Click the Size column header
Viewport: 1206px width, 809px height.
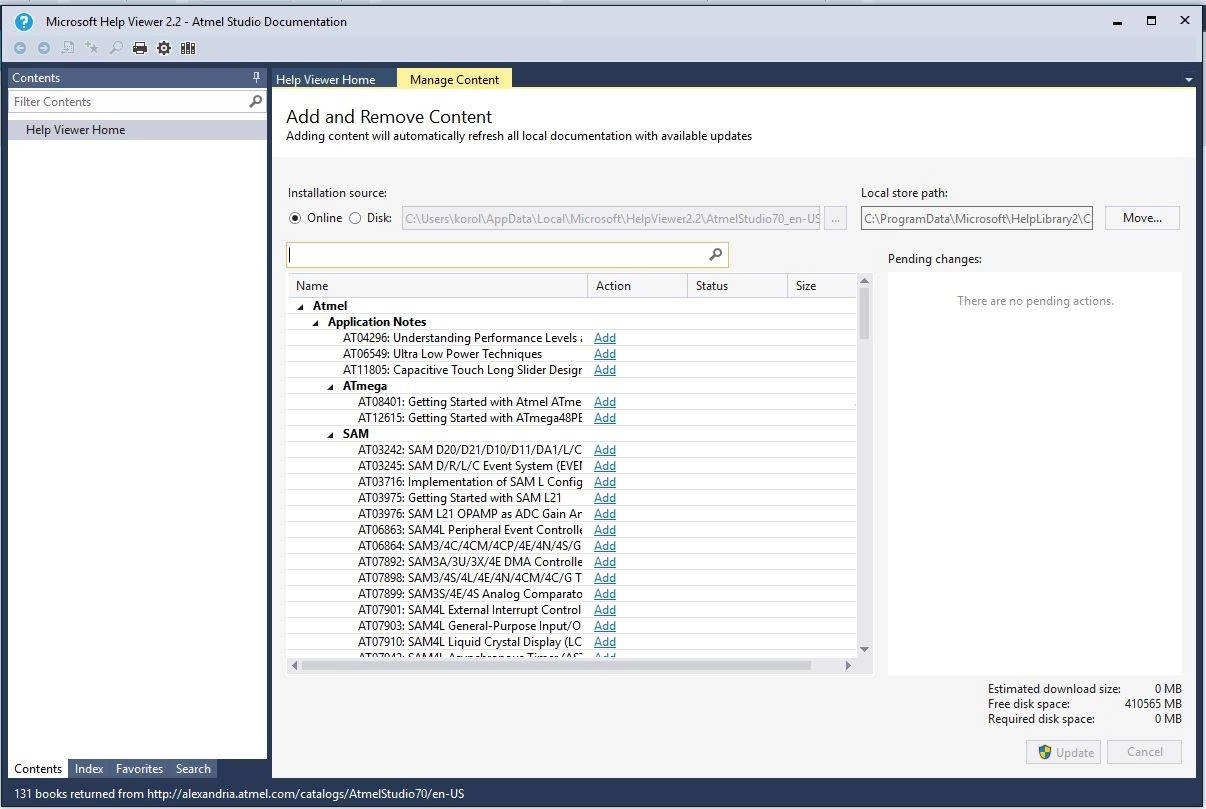pos(822,286)
